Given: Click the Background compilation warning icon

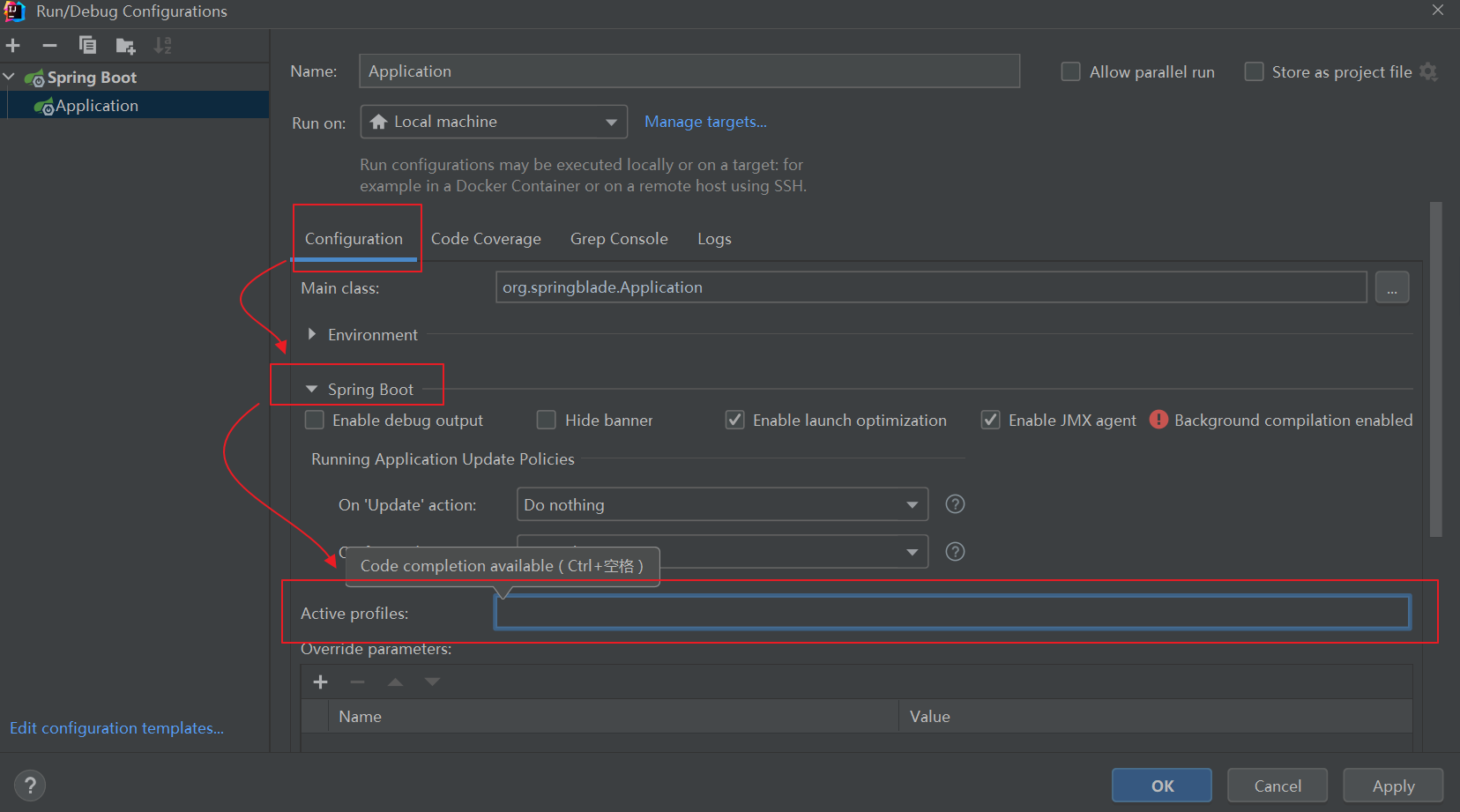Looking at the screenshot, I should pos(1158,421).
